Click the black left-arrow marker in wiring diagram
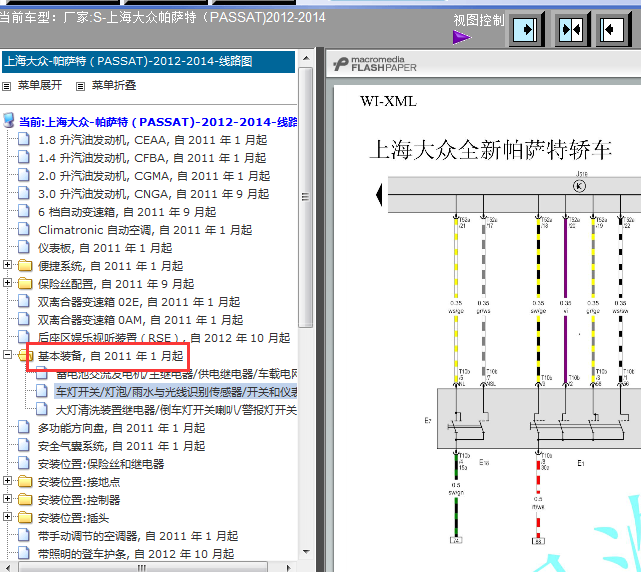The height and width of the screenshot is (572, 641). [x=379, y=195]
